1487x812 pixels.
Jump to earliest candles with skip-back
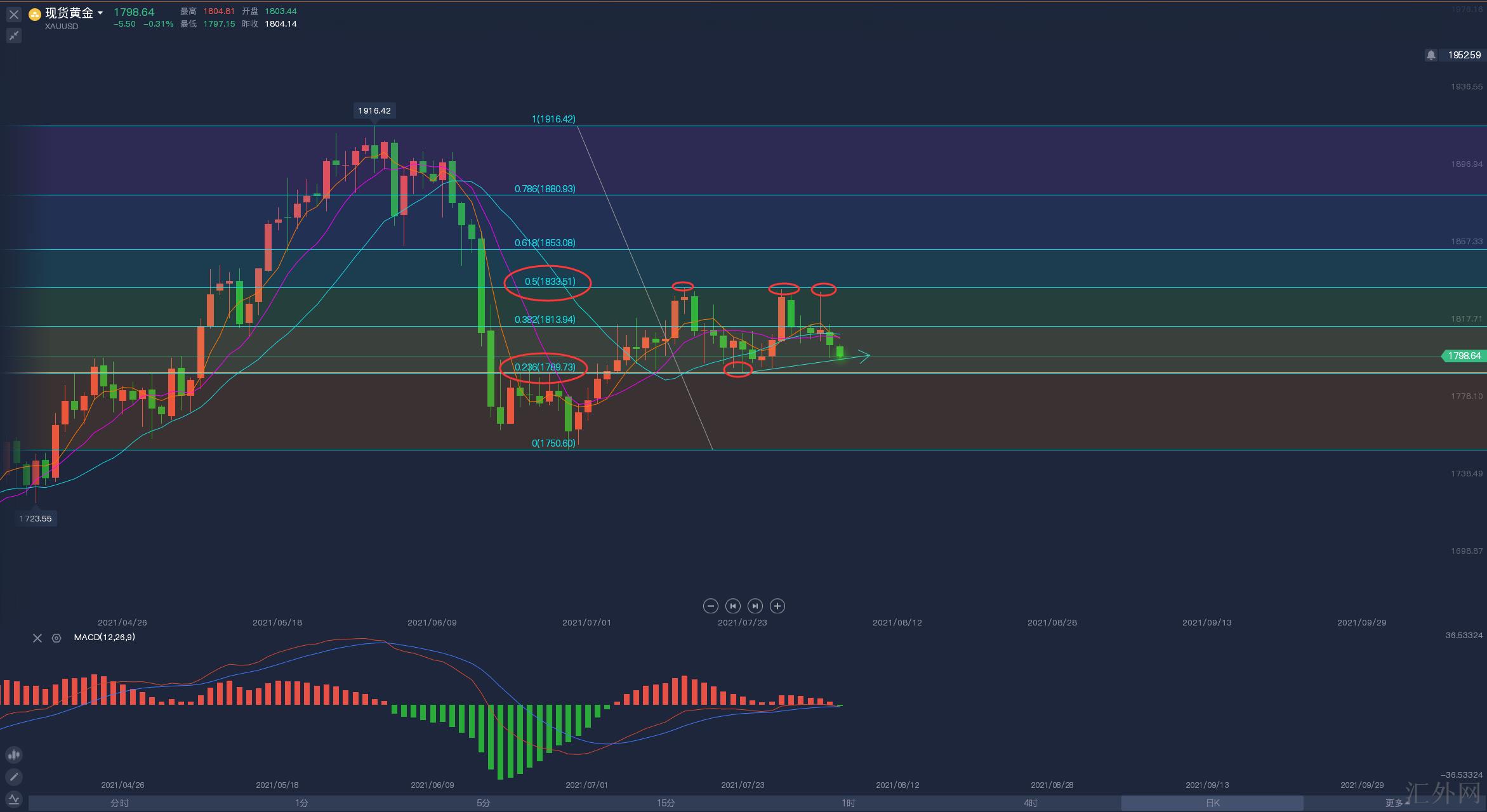click(732, 606)
